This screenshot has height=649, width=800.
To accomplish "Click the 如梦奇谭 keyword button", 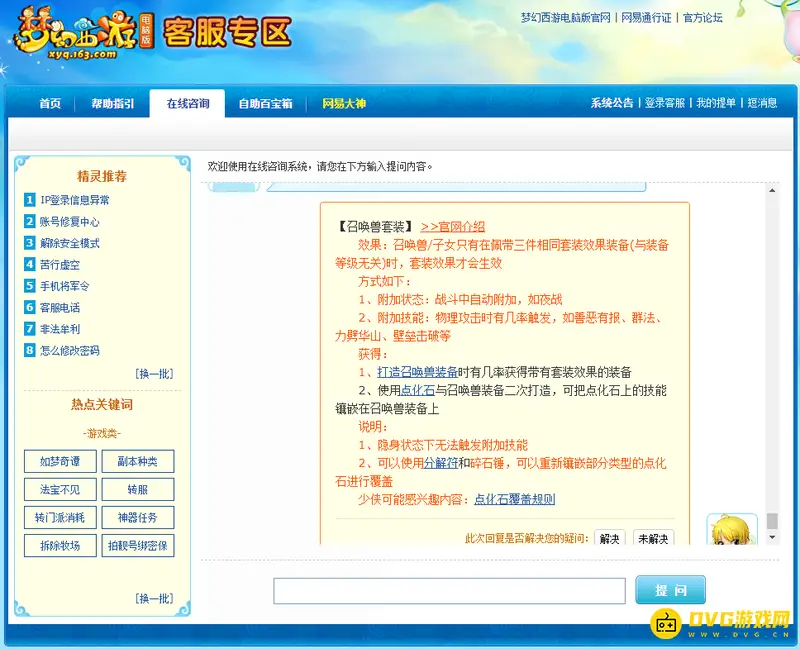I will (x=60, y=461).
